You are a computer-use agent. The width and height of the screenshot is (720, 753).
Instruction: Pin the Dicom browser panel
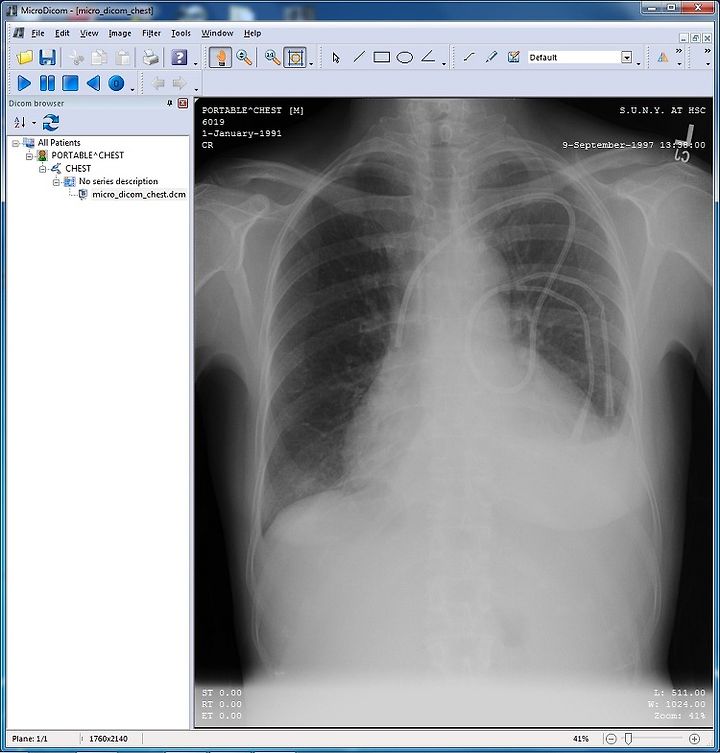[170, 103]
